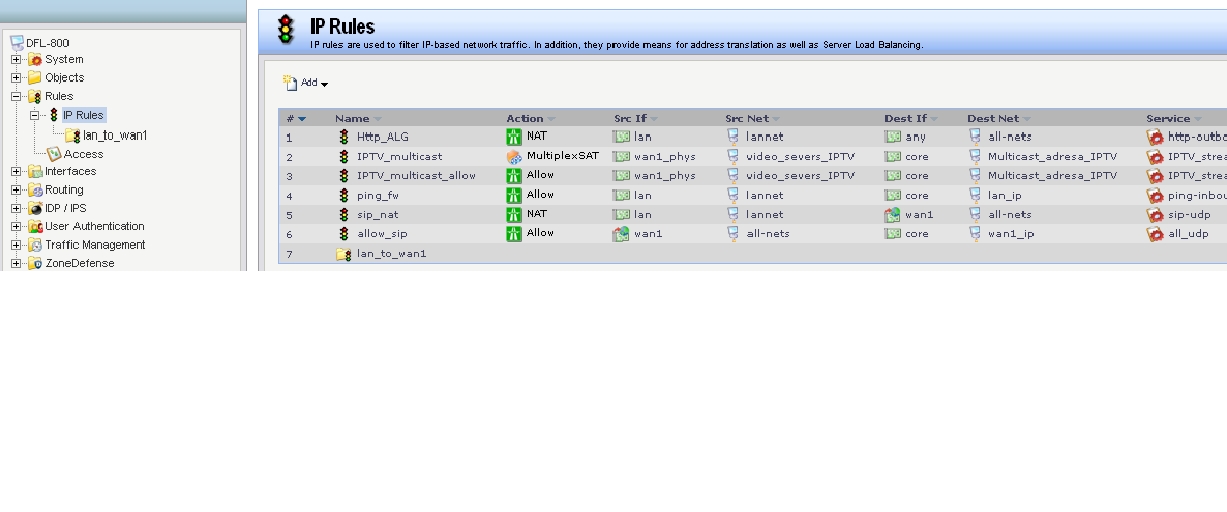Click the large IP Rules traffic-light header icon
1227x512 pixels.
point(286,30)
